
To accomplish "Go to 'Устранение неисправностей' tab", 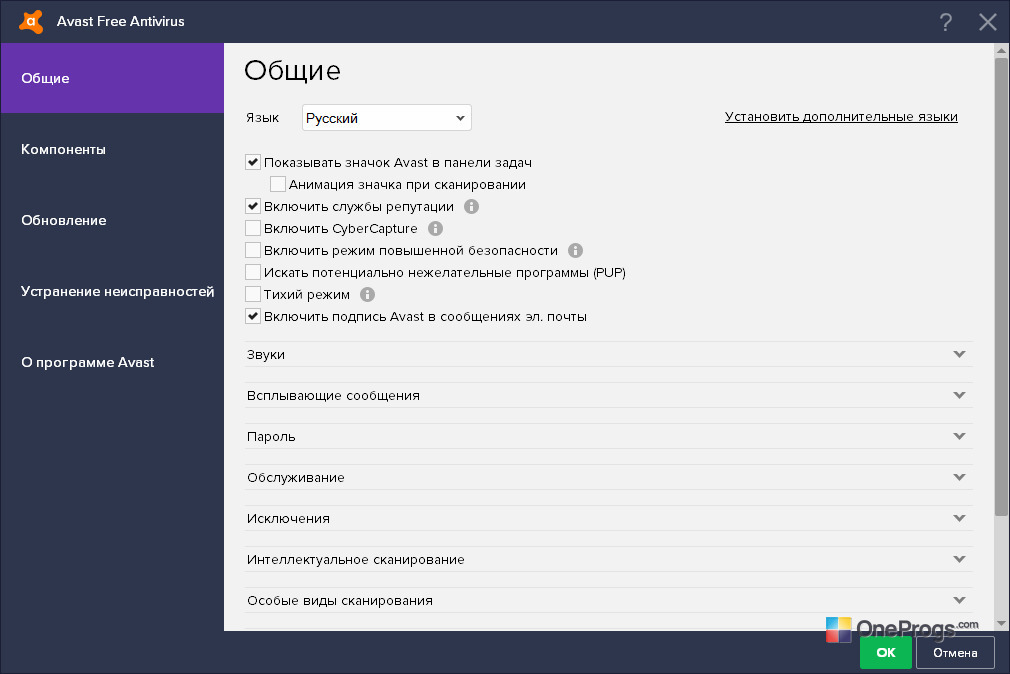I will pos(112,291).
